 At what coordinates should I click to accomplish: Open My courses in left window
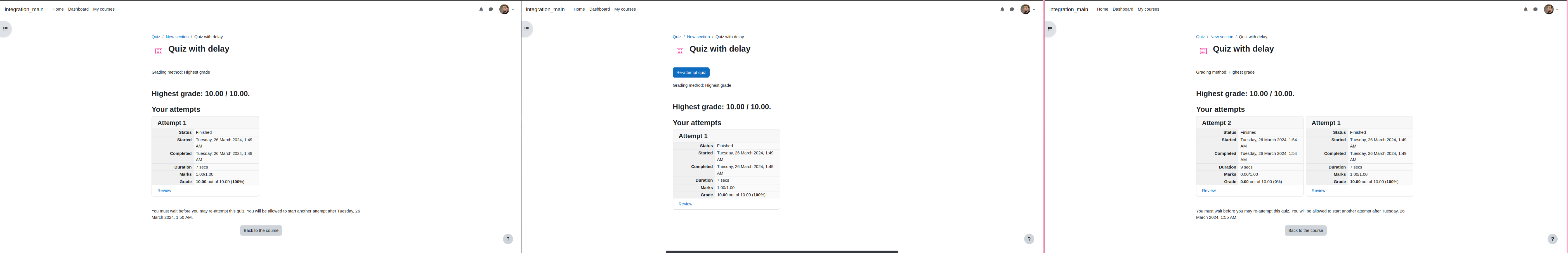point(103,9)
